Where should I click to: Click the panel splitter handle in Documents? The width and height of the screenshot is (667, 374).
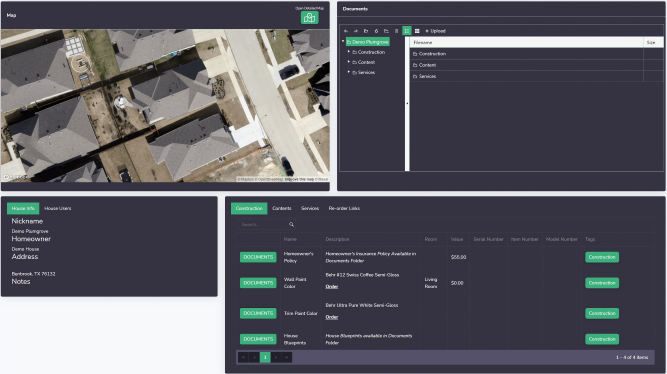point(407,103)
